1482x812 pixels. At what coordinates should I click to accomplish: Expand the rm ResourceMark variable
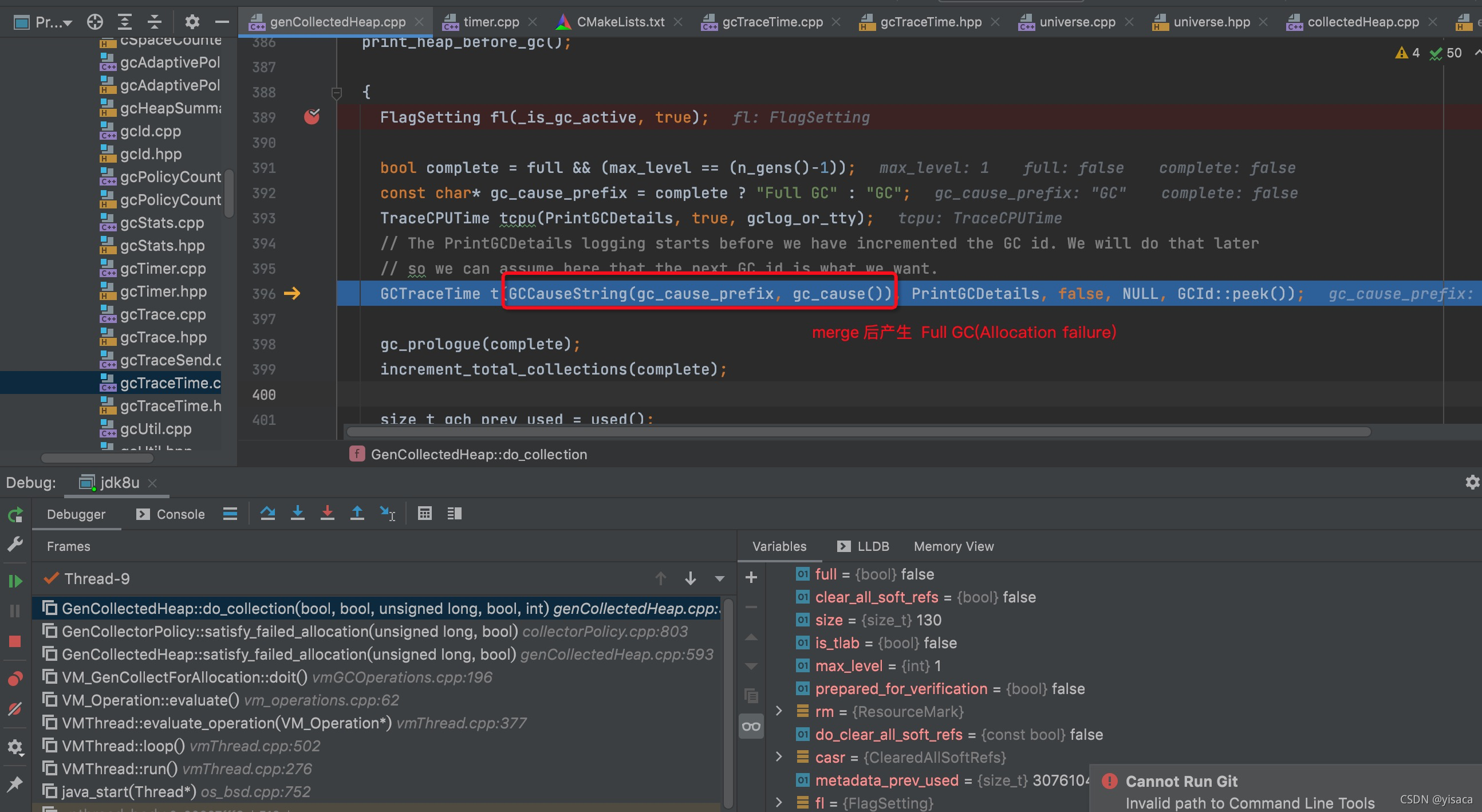click(x=779, y=711)
